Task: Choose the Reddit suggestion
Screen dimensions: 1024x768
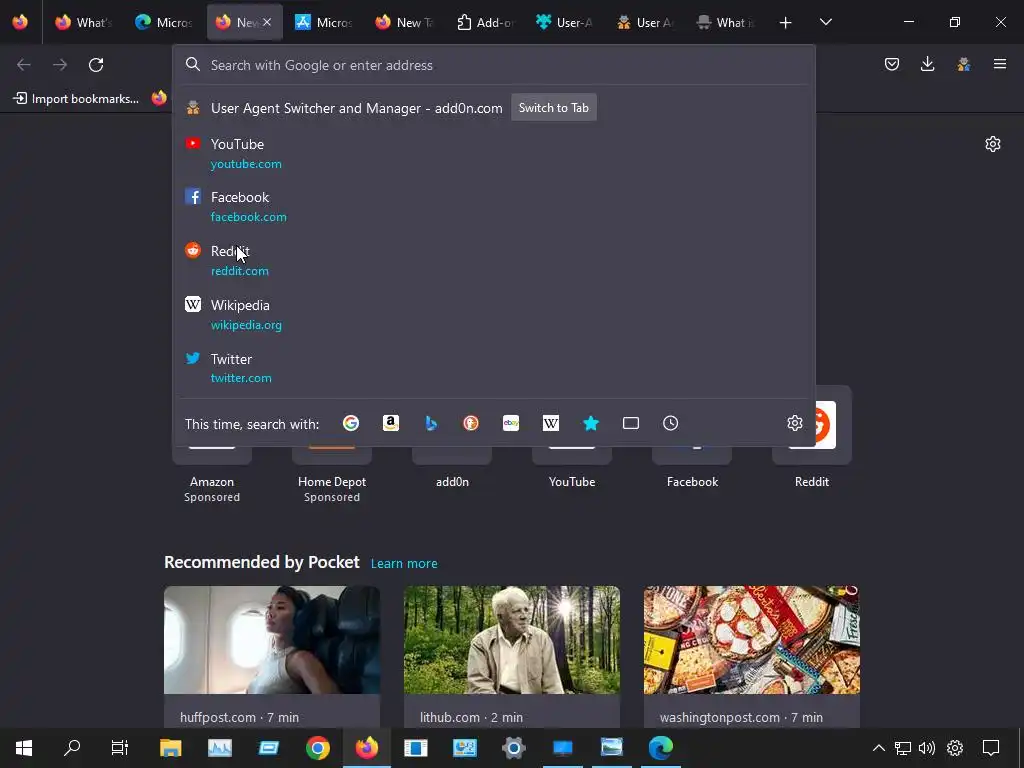Action: [x=494, y=261]
